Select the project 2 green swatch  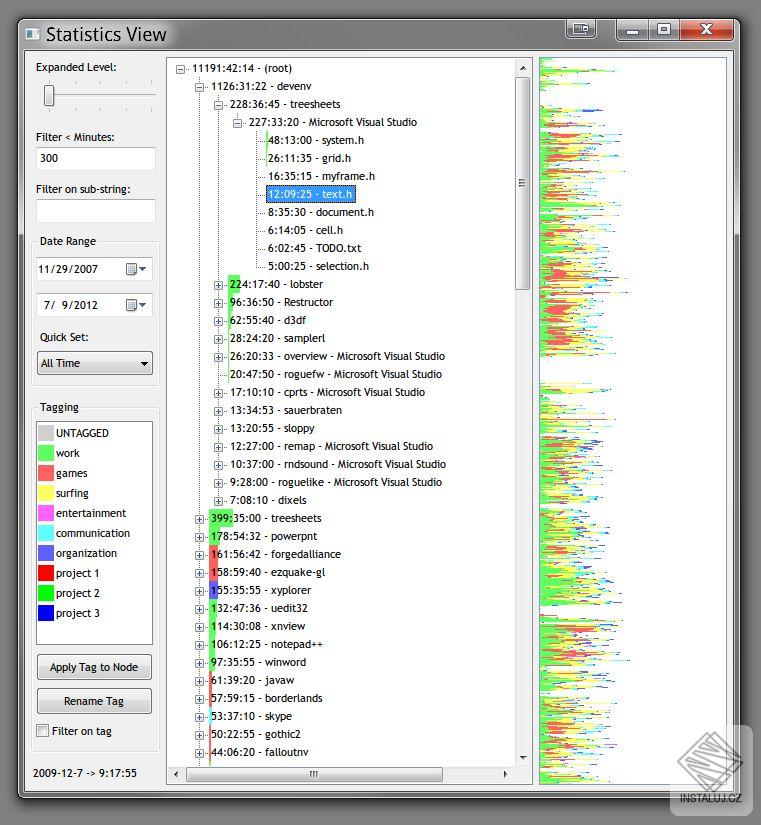pyautogui.click(x=46, y=593)
